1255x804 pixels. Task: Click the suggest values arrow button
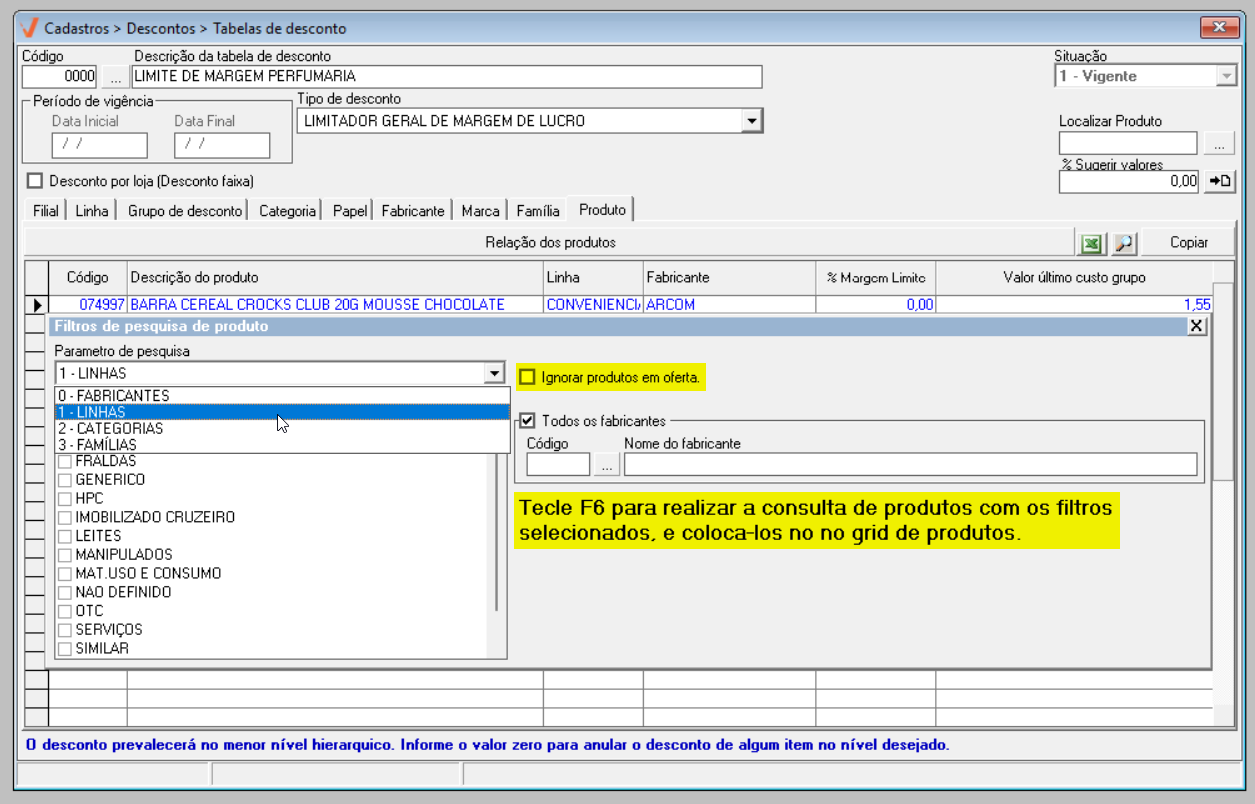1219,181
